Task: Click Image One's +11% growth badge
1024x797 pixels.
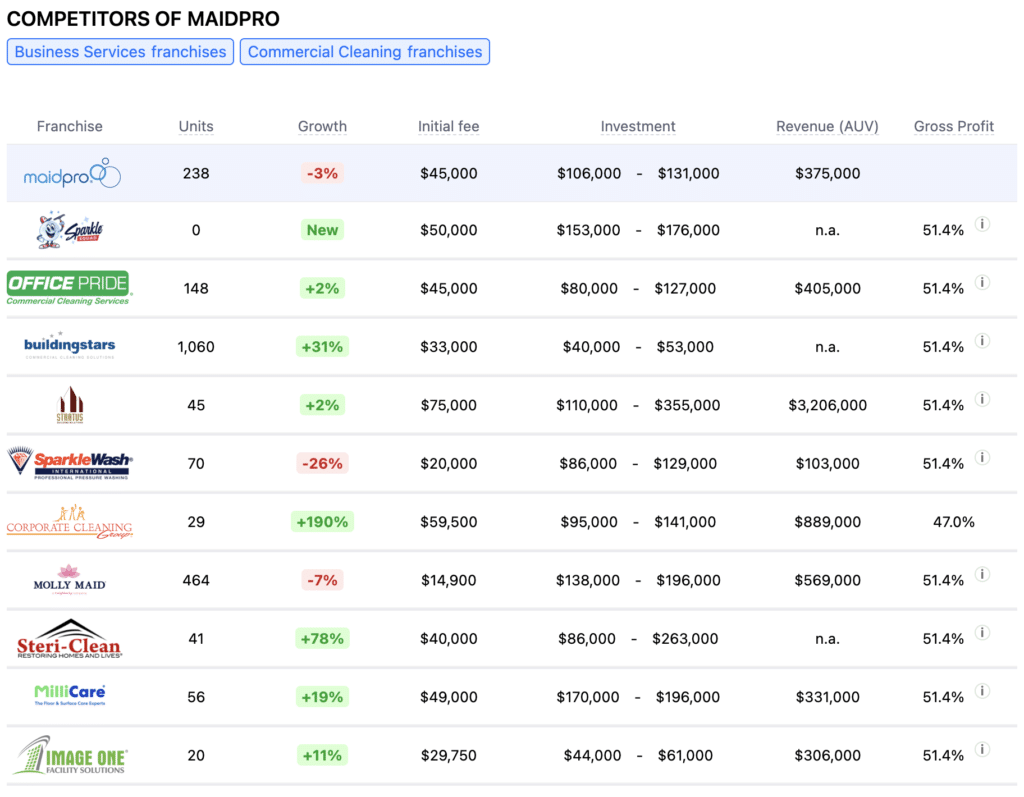Action: [x=322, y=755]
